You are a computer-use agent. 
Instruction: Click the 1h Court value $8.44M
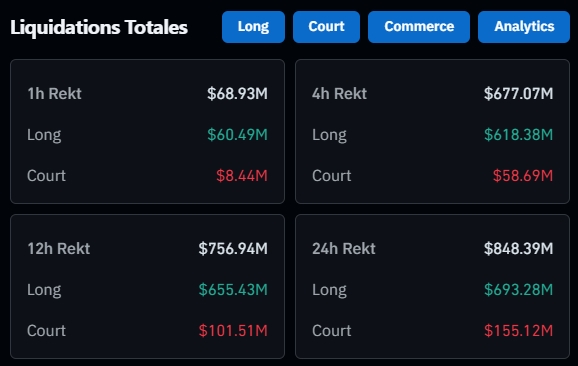(242, 176)
